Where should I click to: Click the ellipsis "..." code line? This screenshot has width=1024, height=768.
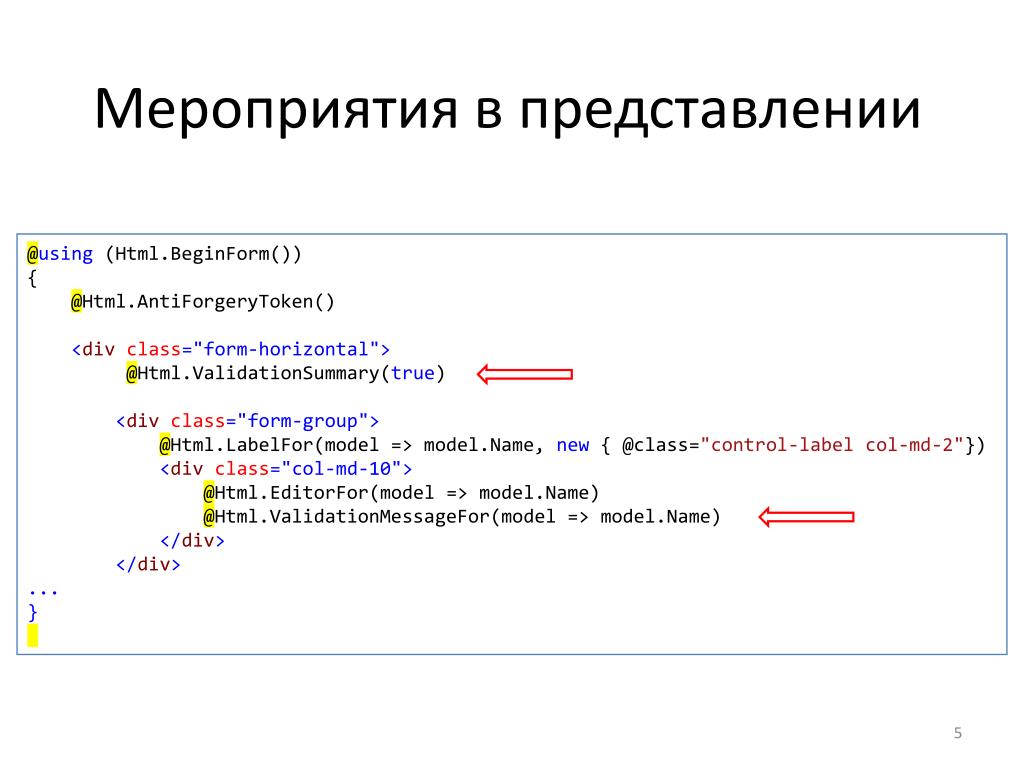point(43,593)
